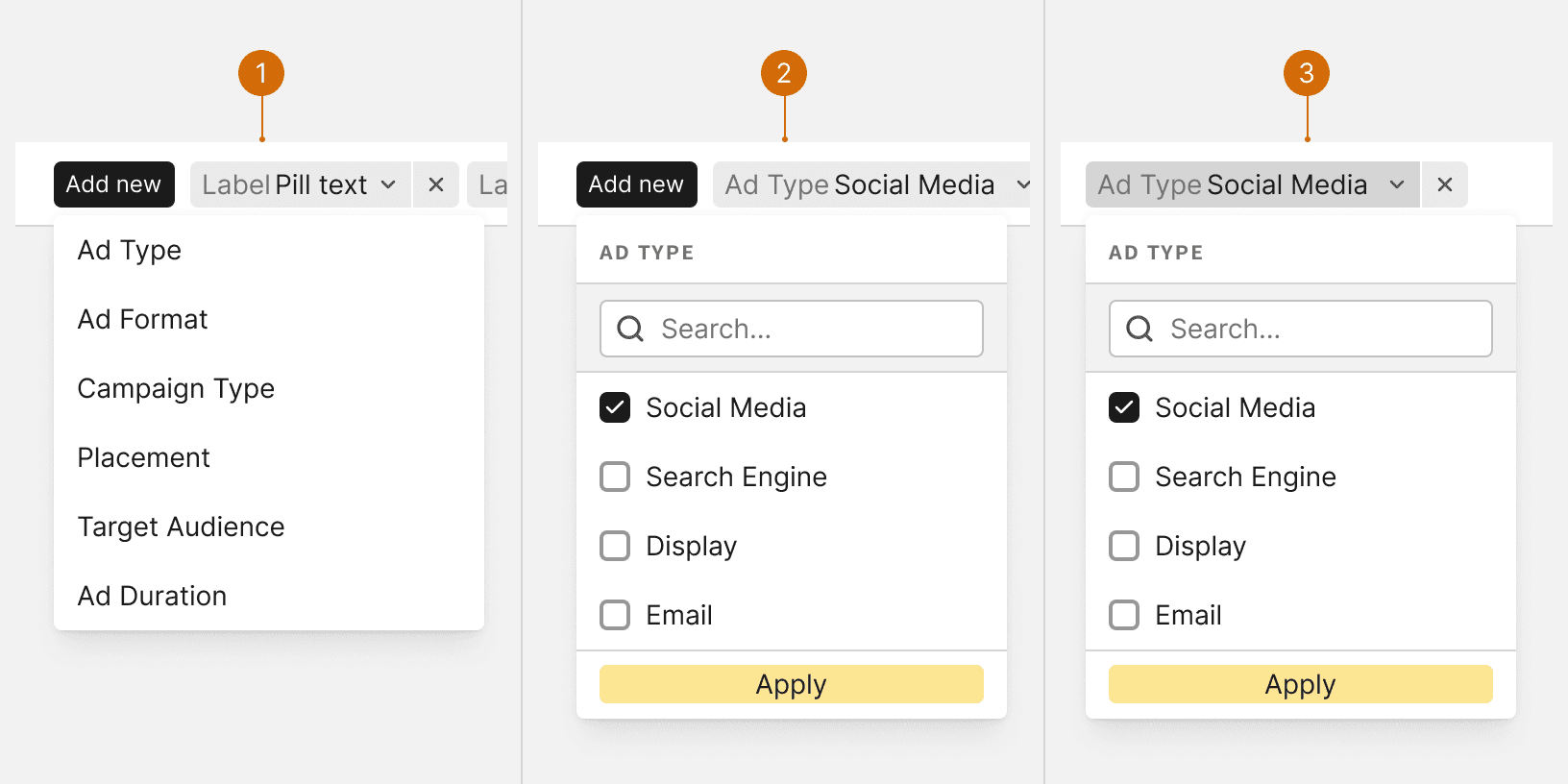Enable Display checkbox in panel 3
Viewport: 1568px width, 784px height.
pos(1124,546)
